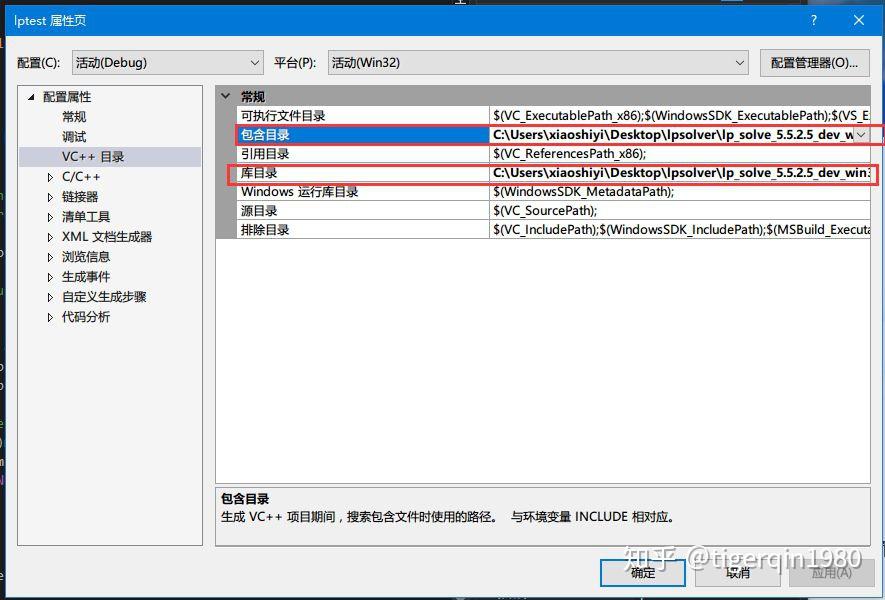Open the 平台 (Platform) dropdown

click(x=538, y=63)
